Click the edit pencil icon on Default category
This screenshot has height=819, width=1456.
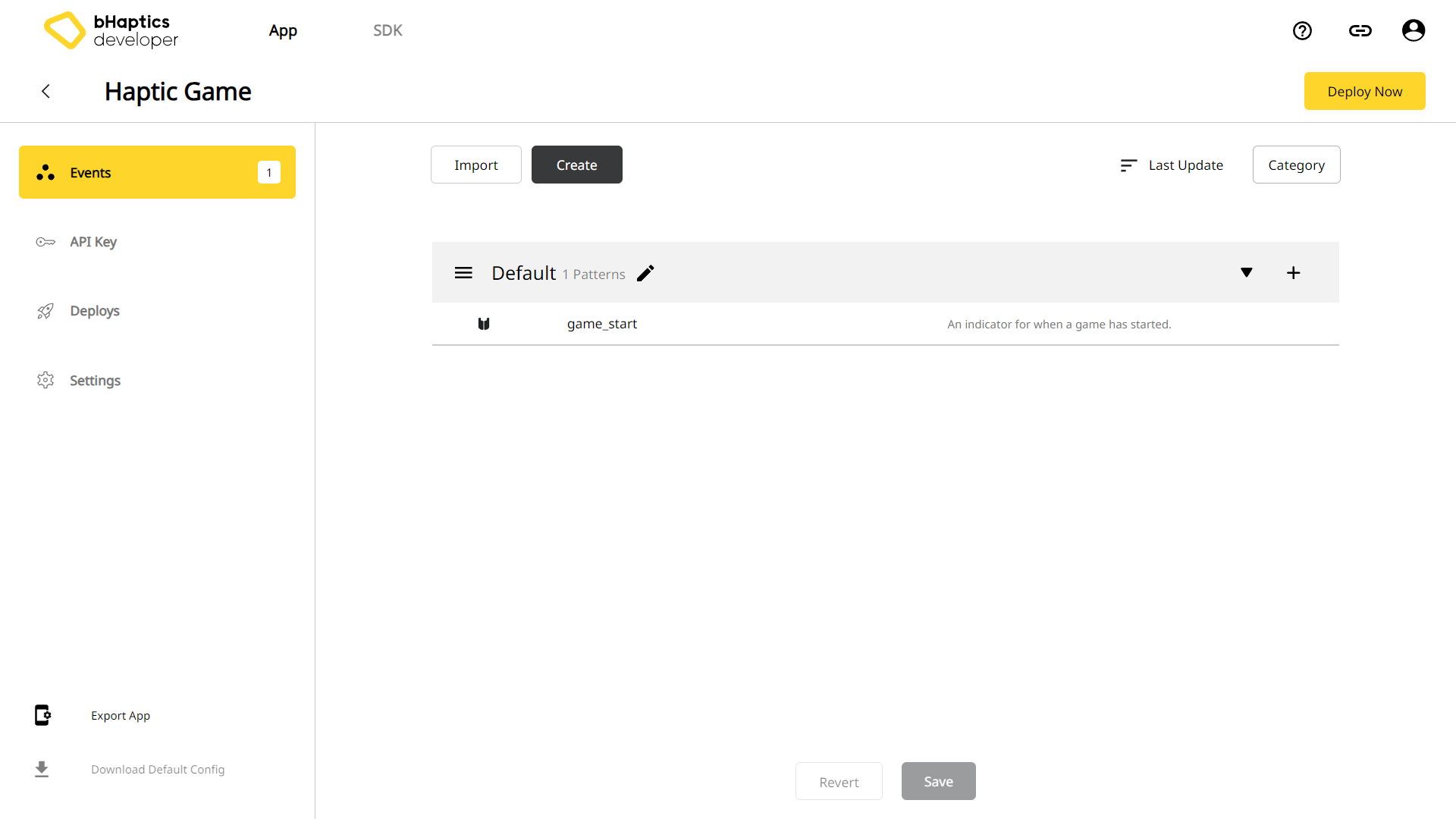tap(646, 272)
